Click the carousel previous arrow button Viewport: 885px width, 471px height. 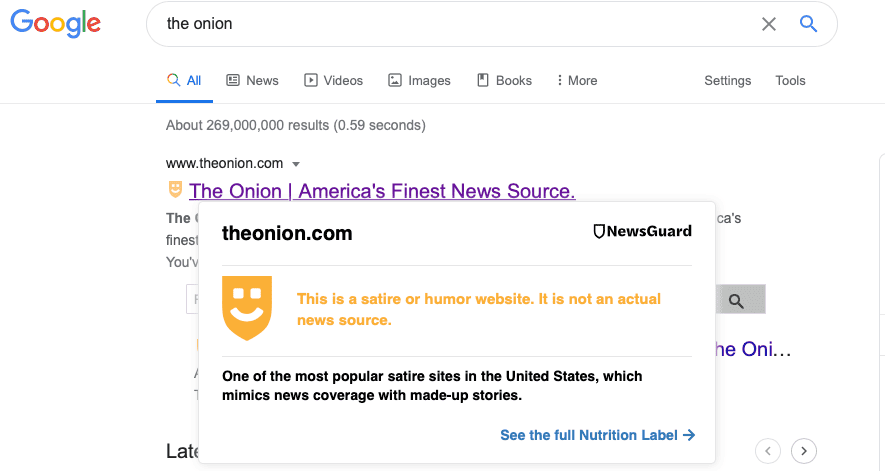click(x=767, y=450)
